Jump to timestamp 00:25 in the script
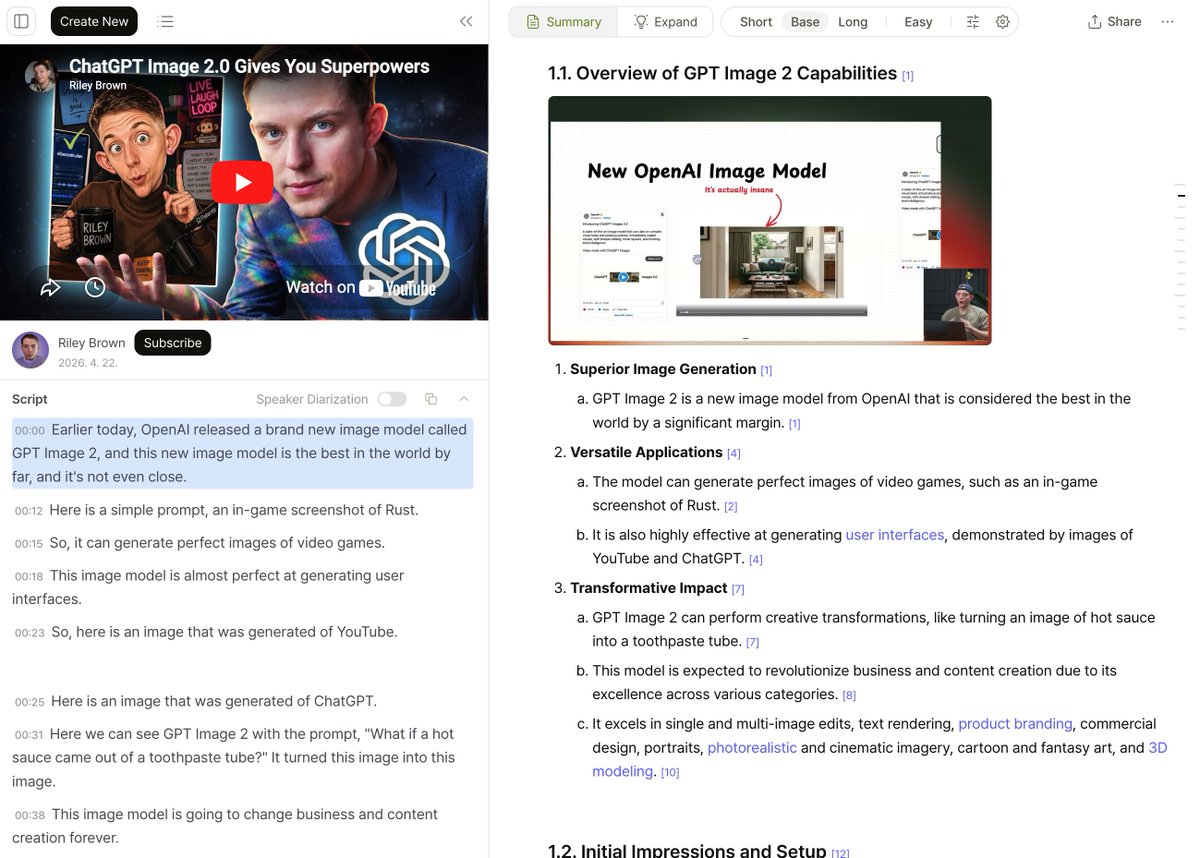 [30, 702]
